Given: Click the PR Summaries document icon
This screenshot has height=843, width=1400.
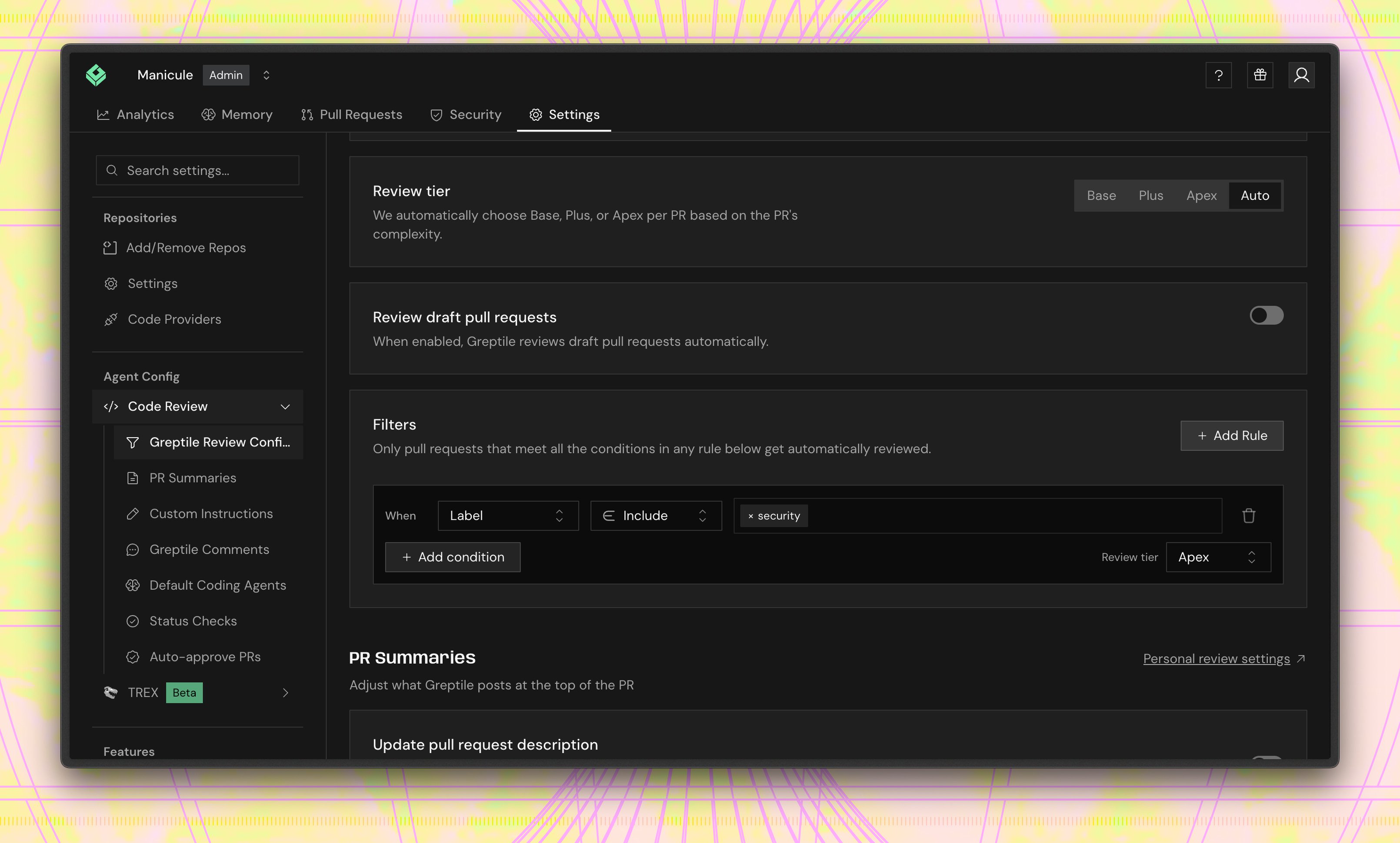Looking at the screenshot, I should [x=132, y=478].
